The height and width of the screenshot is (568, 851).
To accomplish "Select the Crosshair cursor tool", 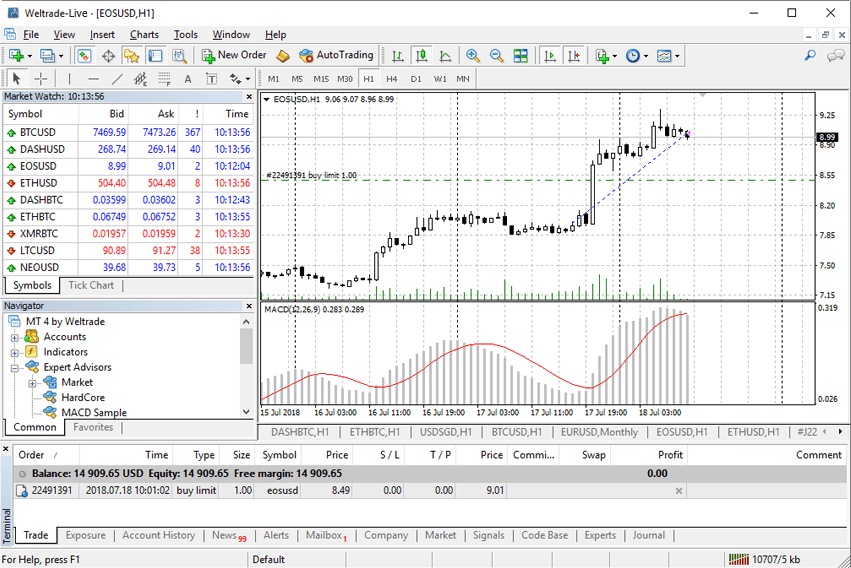I will click(x=41, y=79).
